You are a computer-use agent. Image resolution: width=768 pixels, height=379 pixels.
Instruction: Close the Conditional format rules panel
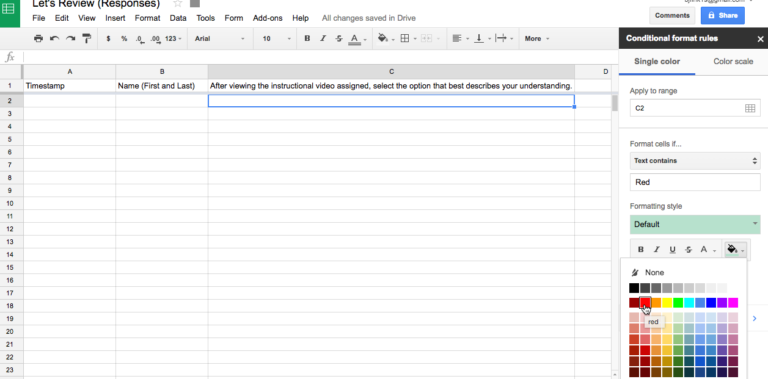(x=760, y=39)
